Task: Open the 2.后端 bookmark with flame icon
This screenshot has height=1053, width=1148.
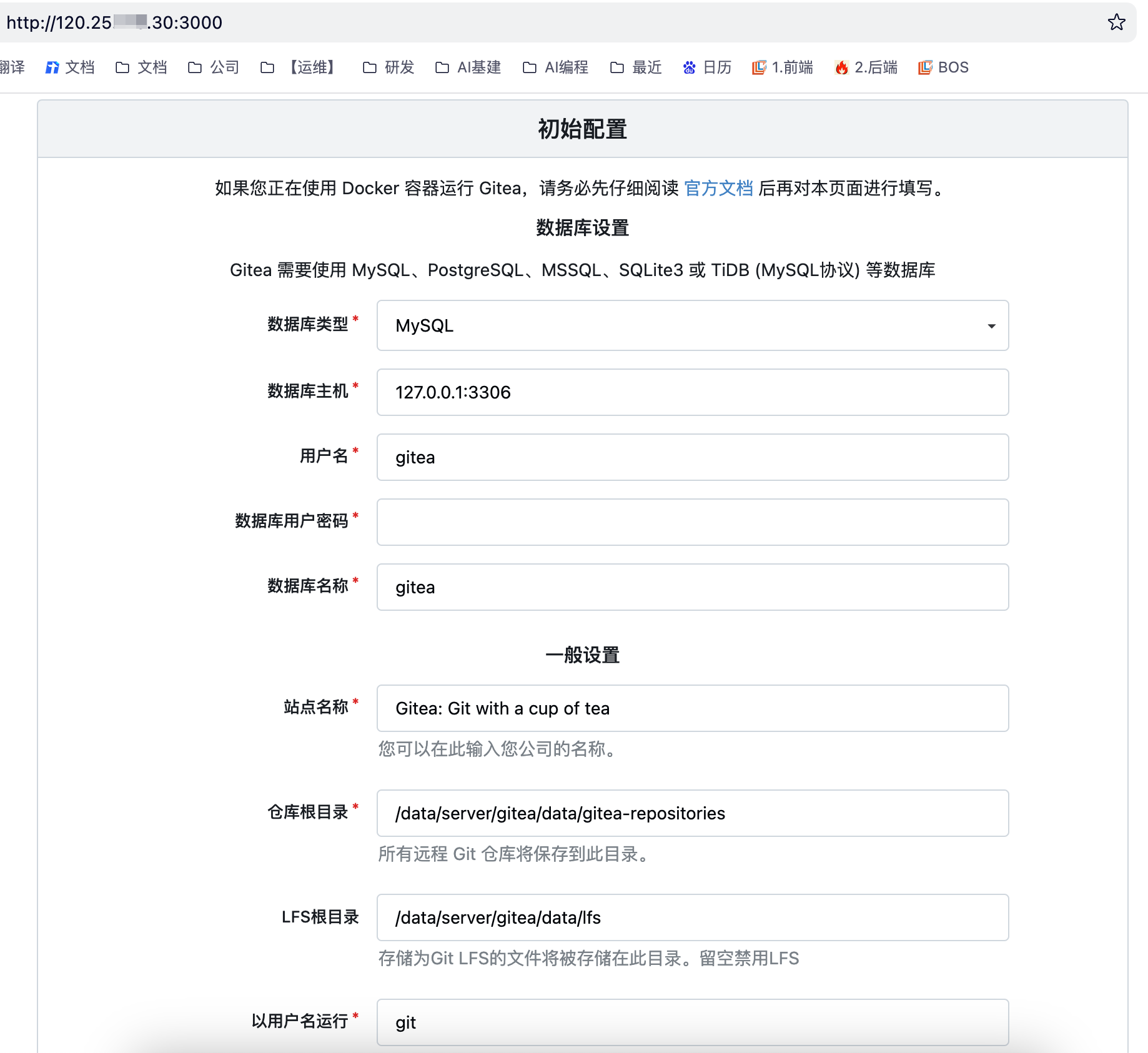Action: pos(866,67)
